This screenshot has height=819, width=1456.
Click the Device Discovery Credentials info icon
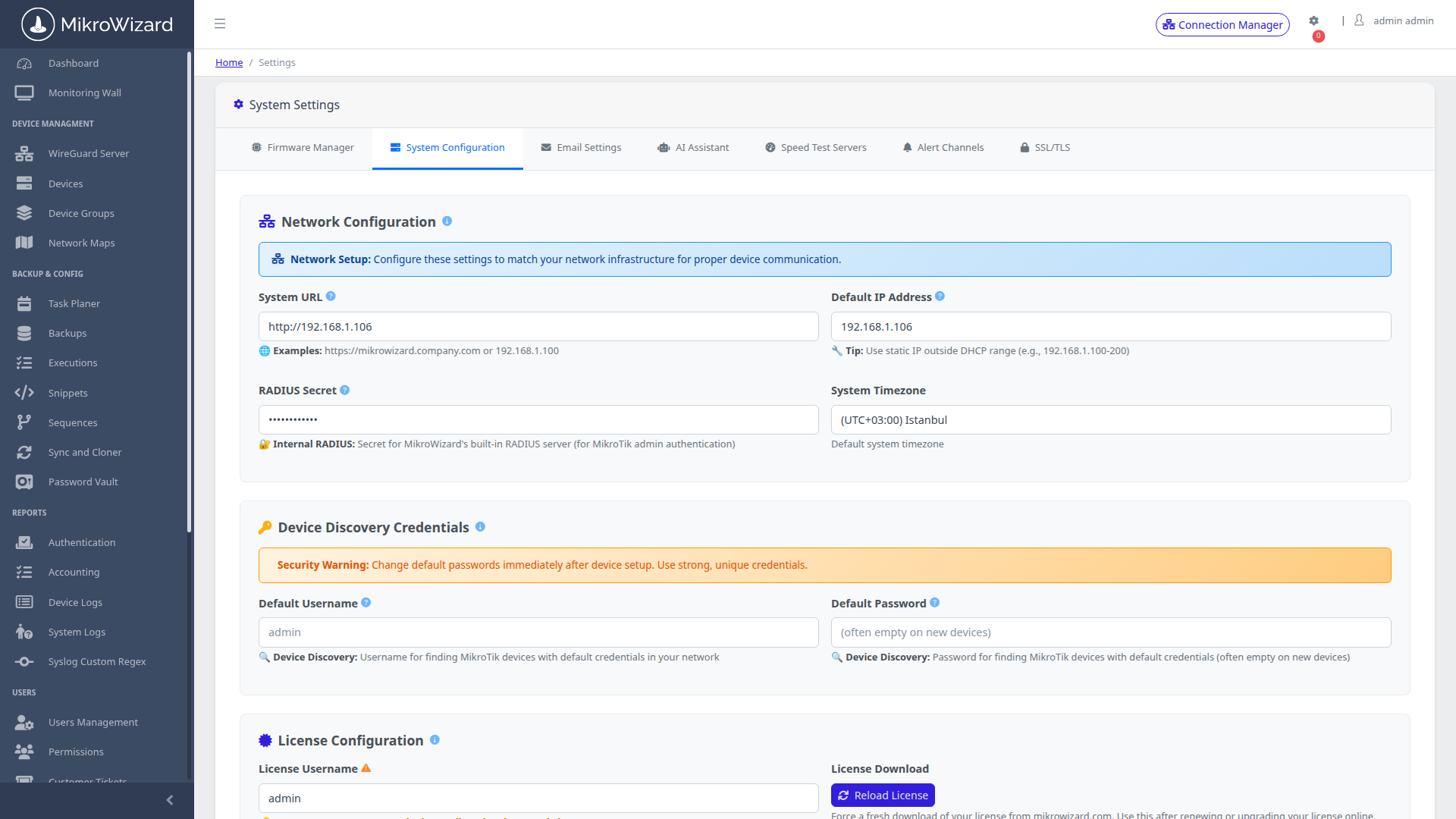[x=480, y=527]
